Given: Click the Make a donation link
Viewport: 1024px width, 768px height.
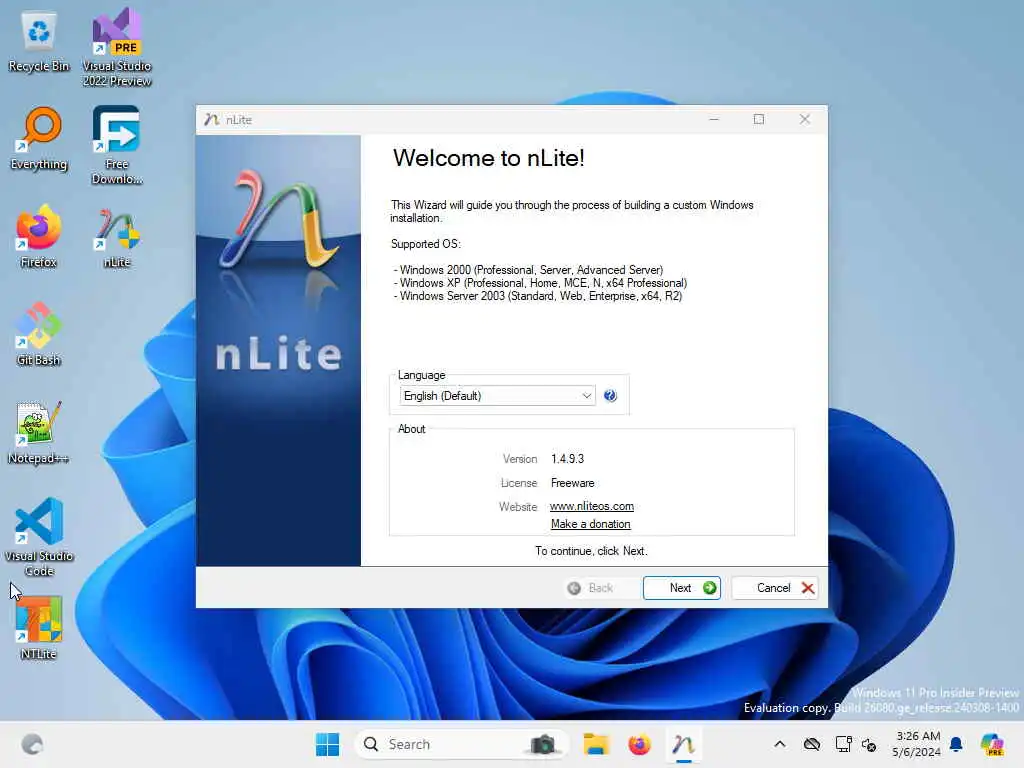Looking at the screenshot, I should coord(590,524).
